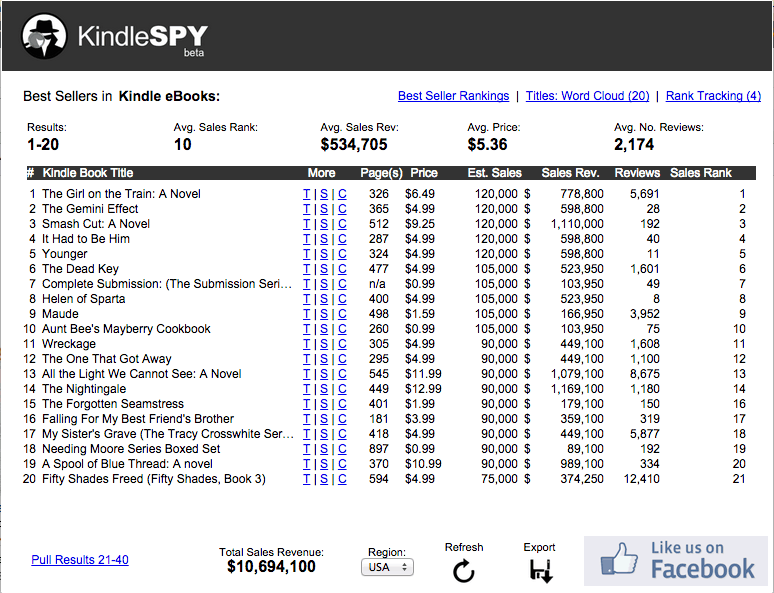Click the Sales Rev. column header
This screenshot has height=593, width=774.
point(570,173)
